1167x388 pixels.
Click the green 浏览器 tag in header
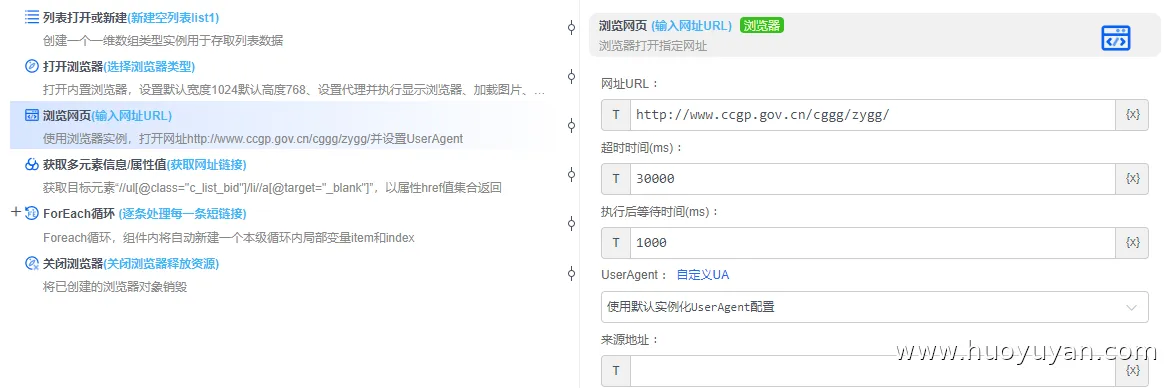pos(762,25)
